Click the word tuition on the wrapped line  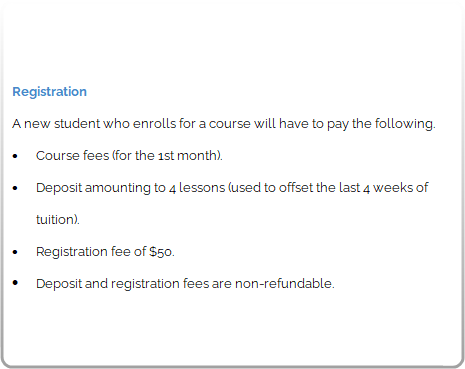tap(55, 220)
